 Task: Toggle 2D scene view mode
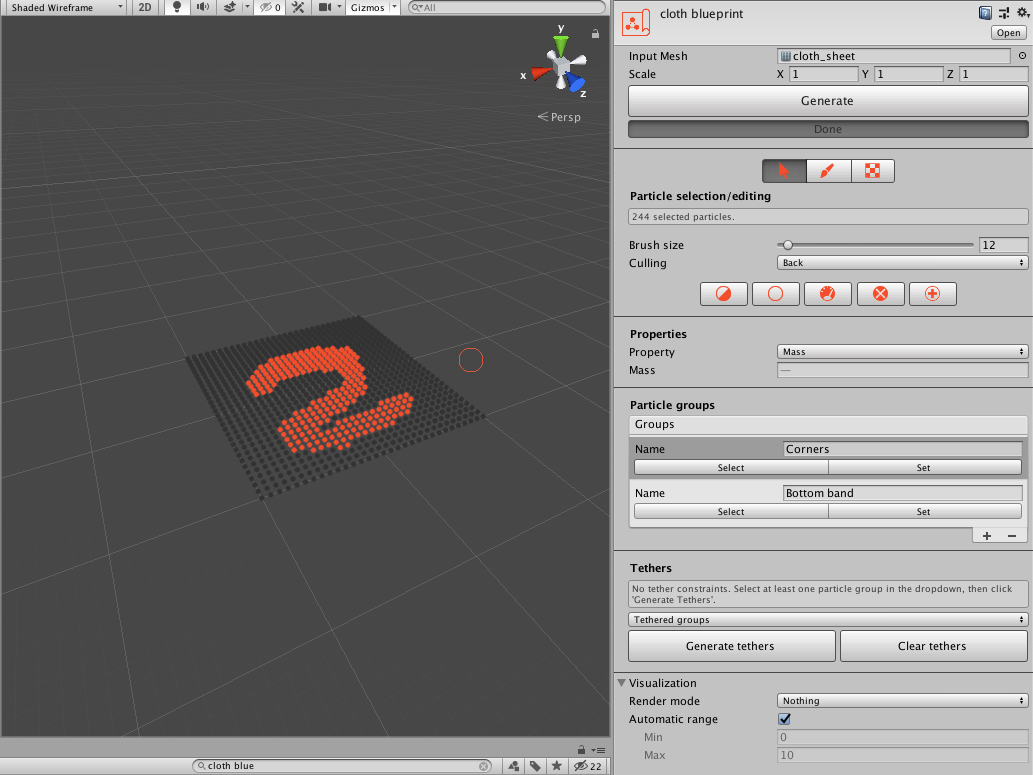[145, 7]
